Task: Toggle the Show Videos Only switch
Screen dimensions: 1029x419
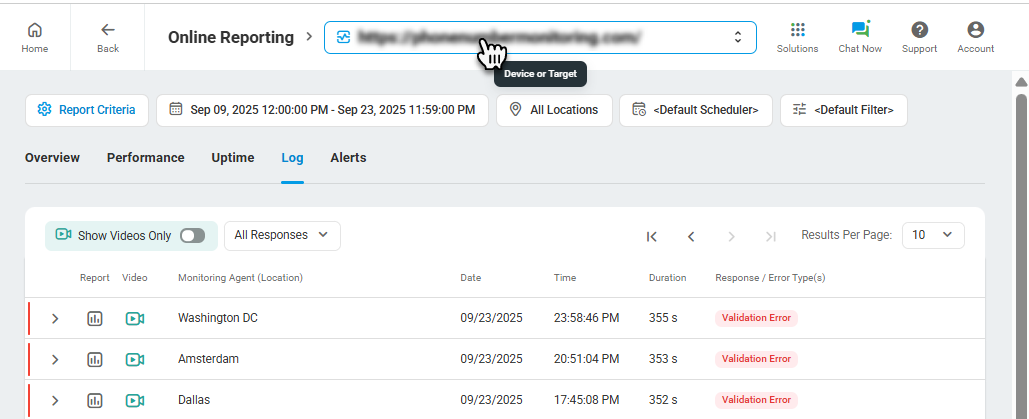Action: pyautogui.click(x=192, y=236)
